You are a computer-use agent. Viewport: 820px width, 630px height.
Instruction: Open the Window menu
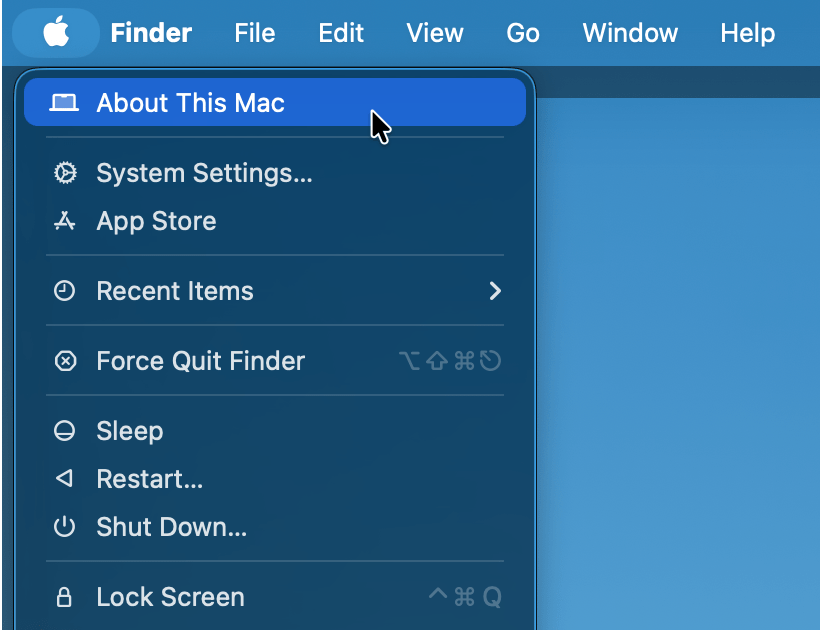pos(630,33)
